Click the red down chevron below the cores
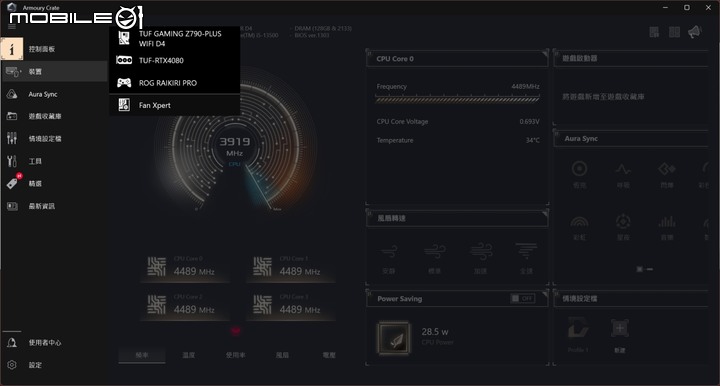This screenshot has height=386, width=720. [236, 331]
